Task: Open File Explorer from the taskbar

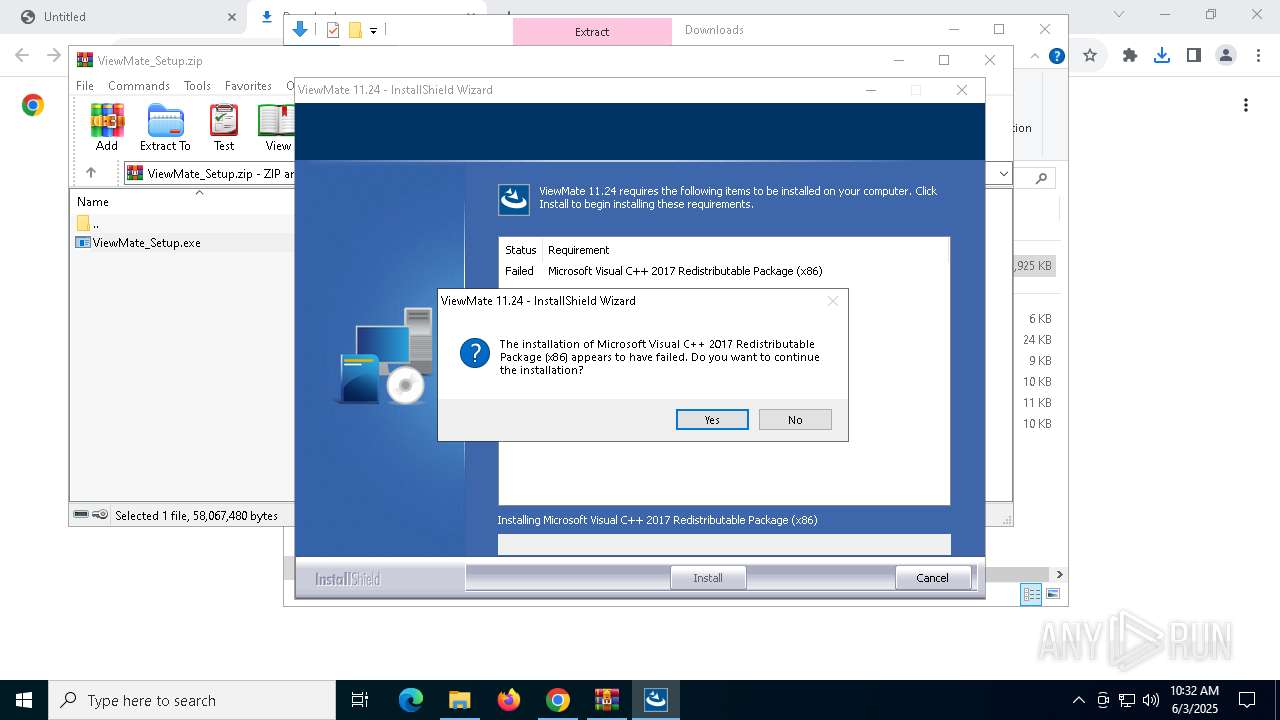Action: [x=459, y=700]
